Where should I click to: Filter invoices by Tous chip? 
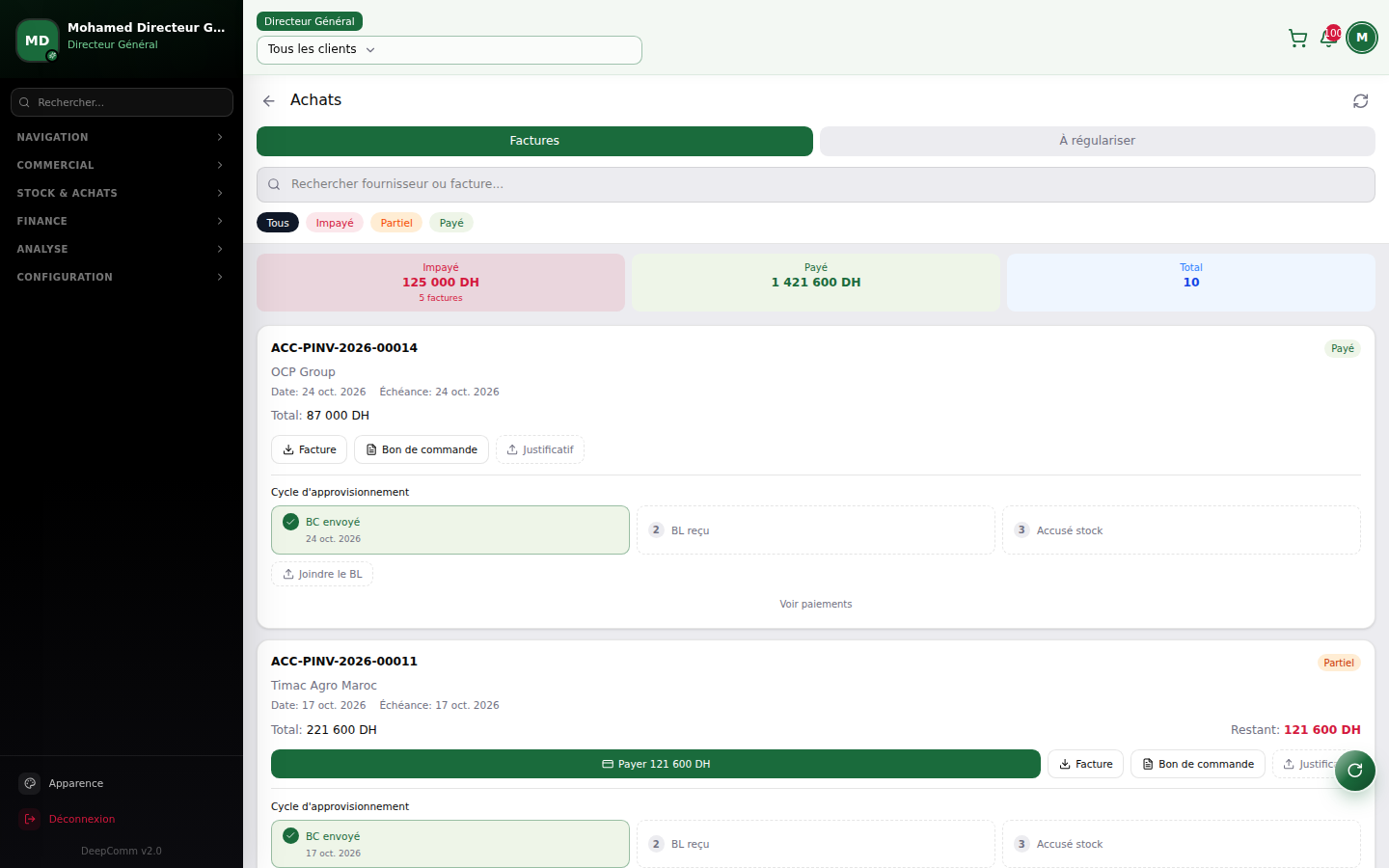278,223
